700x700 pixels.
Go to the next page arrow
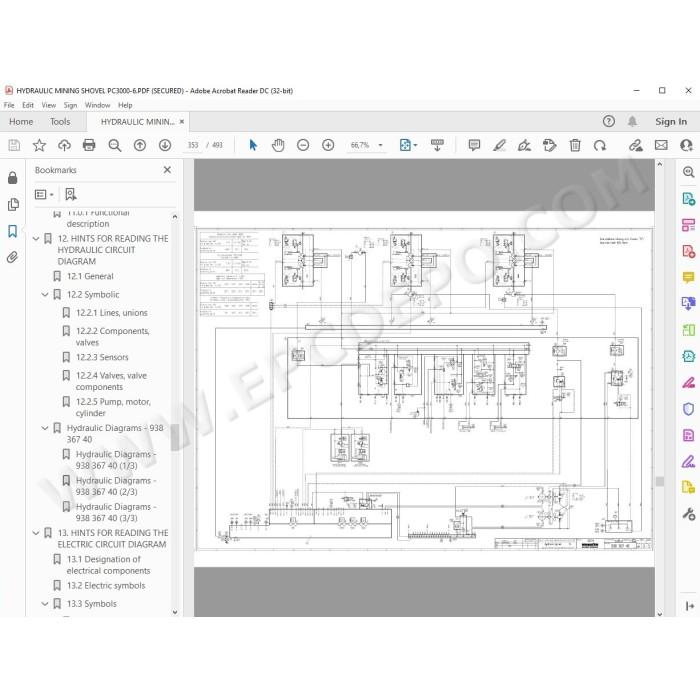pyautogui.click(x=165, y=145)
